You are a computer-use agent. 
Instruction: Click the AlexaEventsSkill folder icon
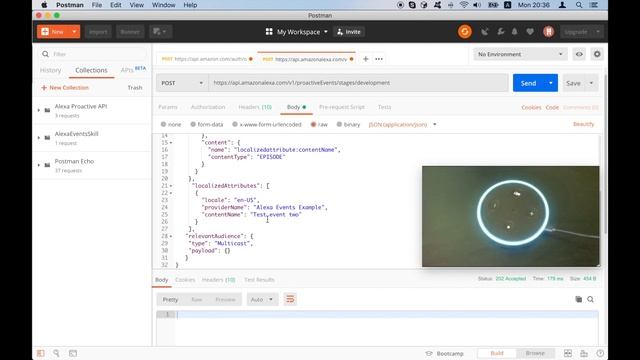pos(47,138)
